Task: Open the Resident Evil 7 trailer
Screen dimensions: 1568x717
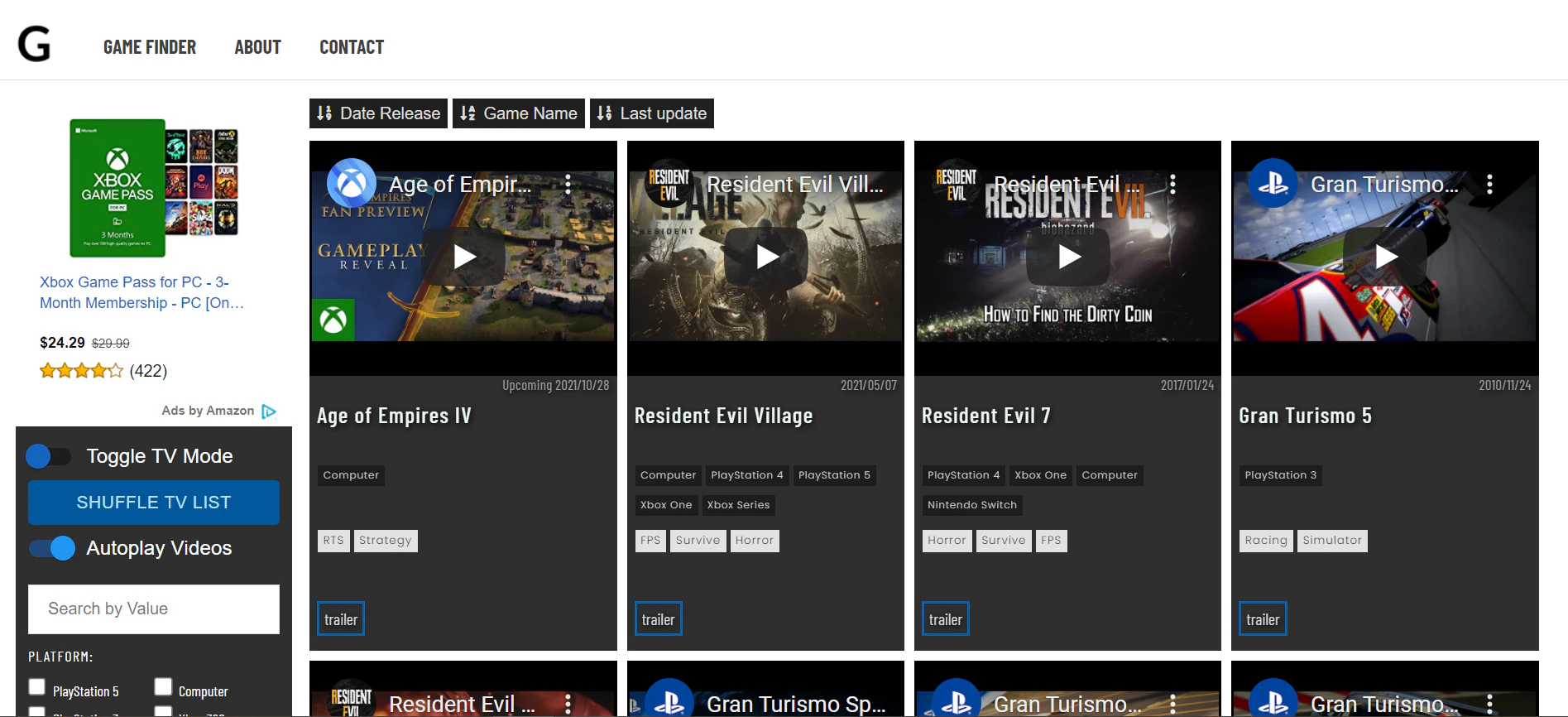Action: [x=946, y=619]
